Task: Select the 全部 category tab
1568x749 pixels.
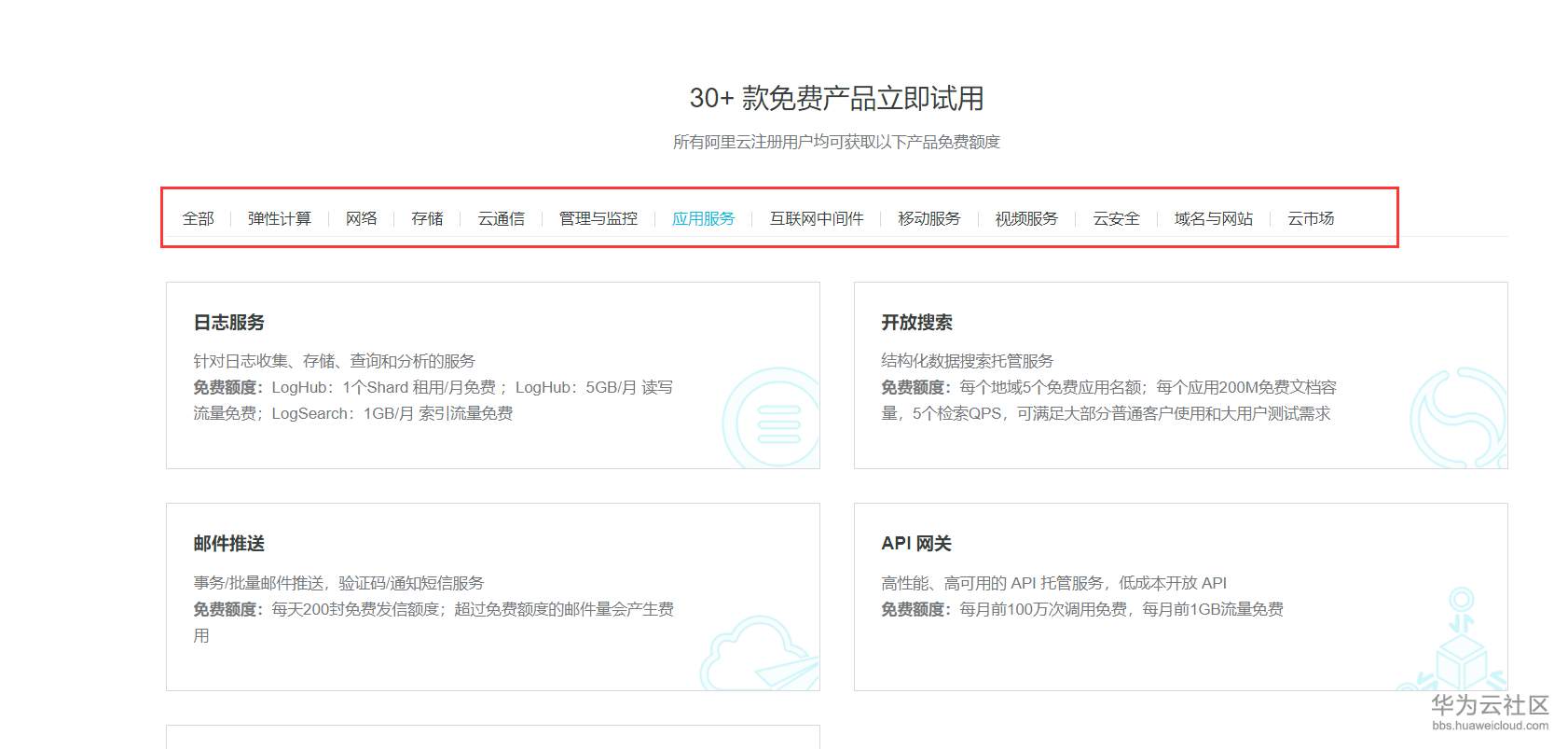Action: (199, 218)
